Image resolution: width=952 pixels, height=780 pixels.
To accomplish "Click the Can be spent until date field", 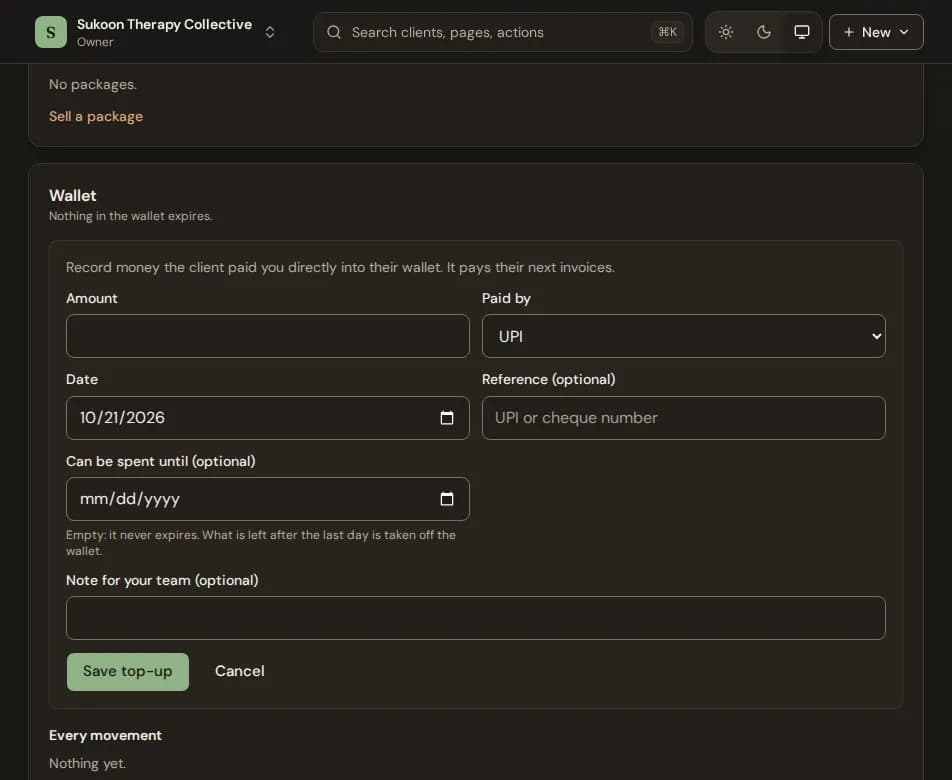I will tap(268, 499).
